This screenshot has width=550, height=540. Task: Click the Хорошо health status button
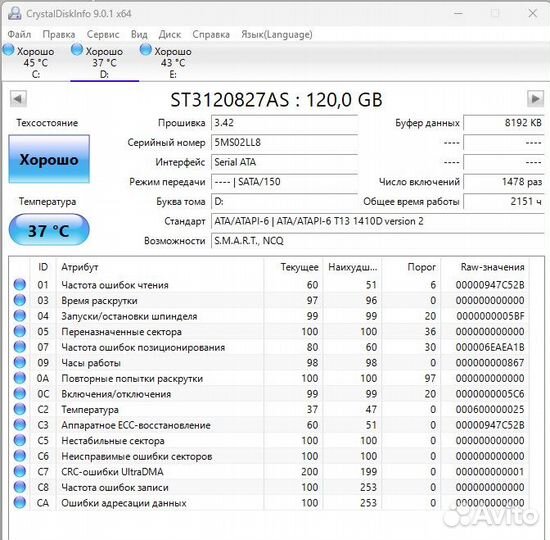click(x=49, y=159)
